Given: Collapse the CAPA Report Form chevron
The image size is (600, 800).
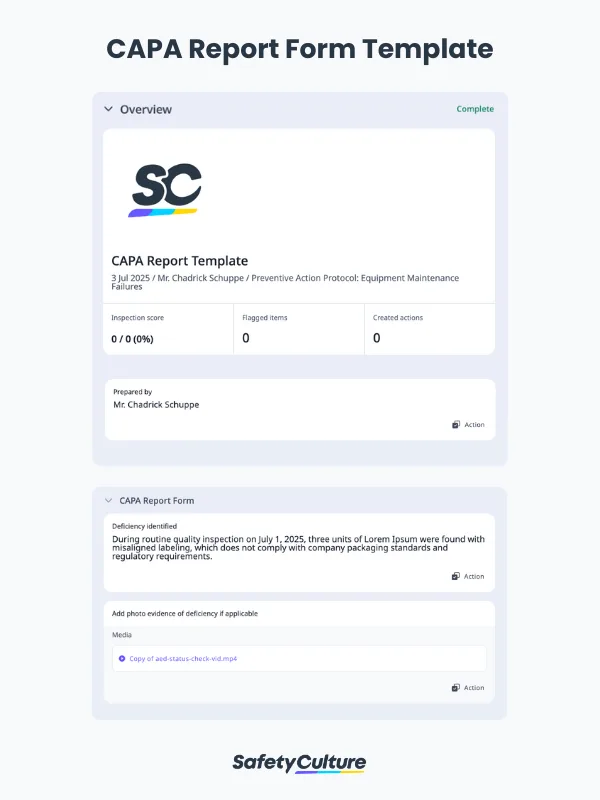Looking at the screenshot, I should pyautogui.click(x=108, y=500).
